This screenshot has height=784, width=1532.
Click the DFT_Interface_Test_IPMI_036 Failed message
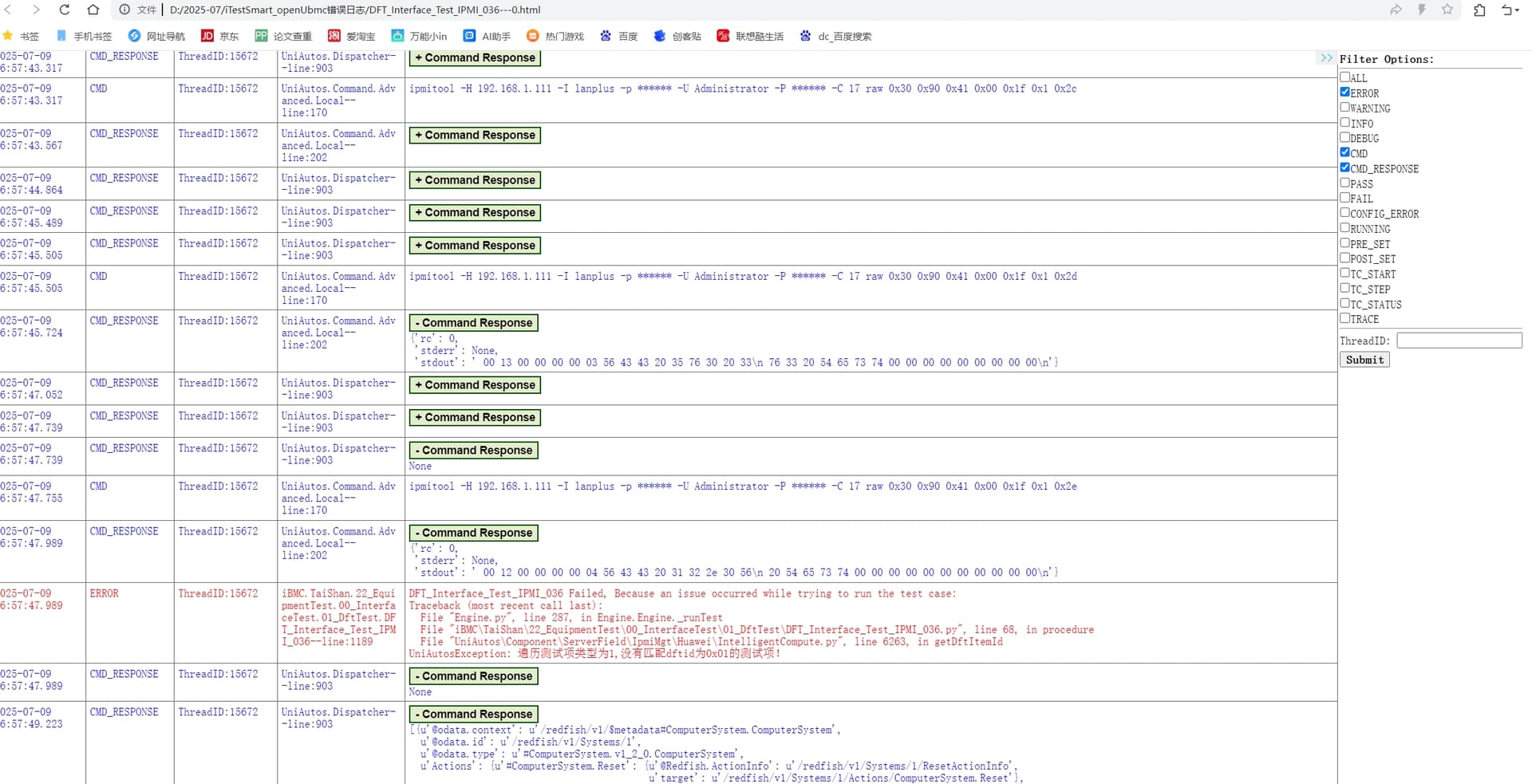(x=682, y=593)
